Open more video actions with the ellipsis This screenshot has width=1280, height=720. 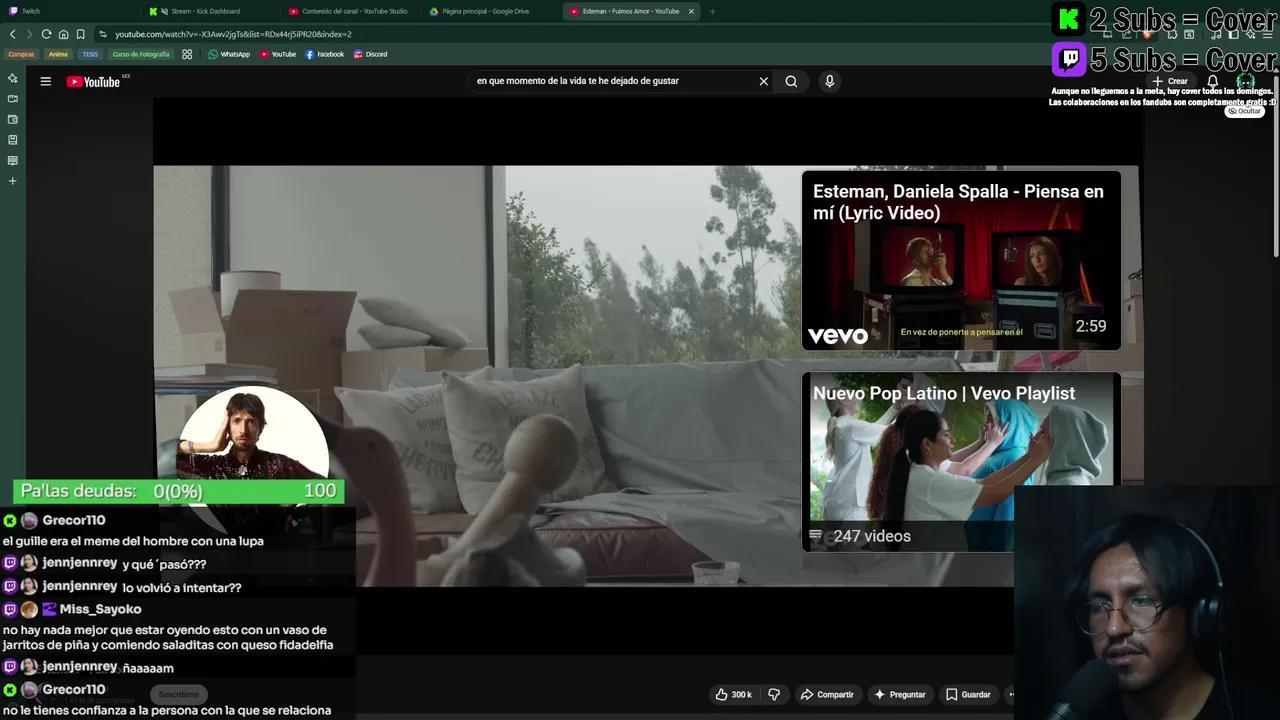[x=1013, y=694]
